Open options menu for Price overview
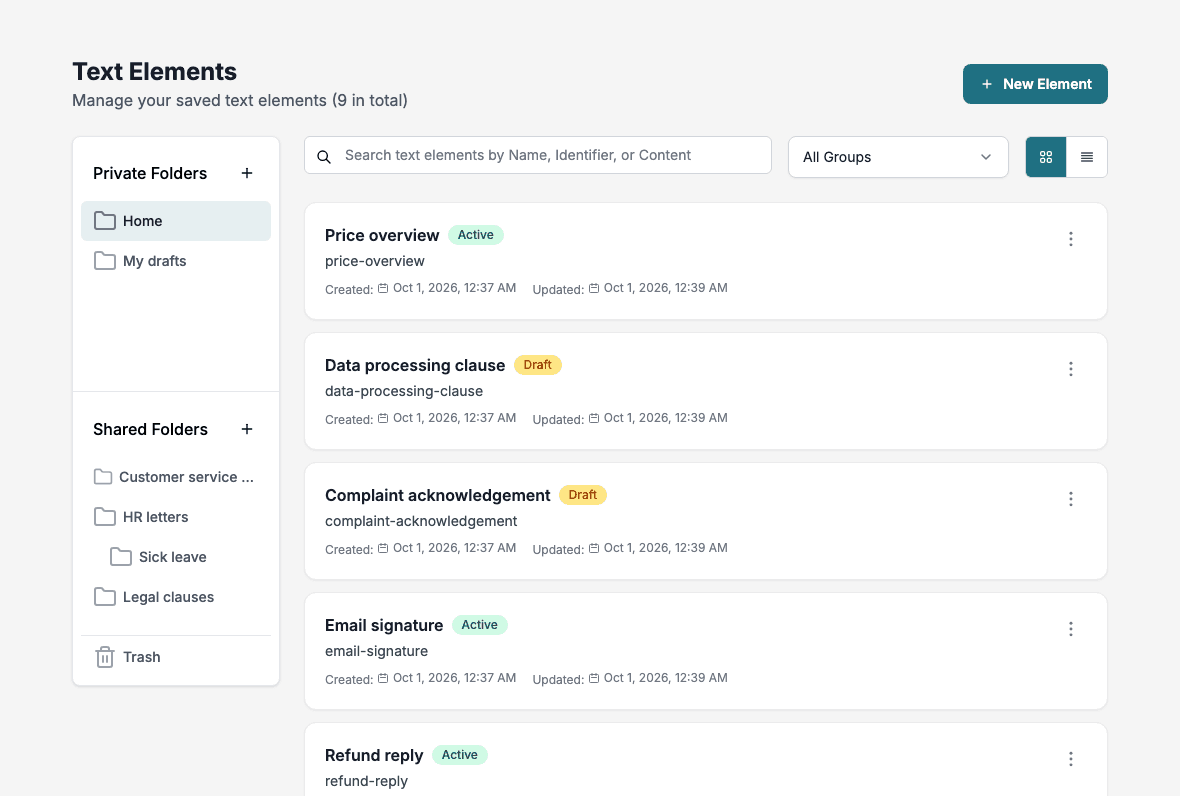Image resolution: width=1180 pixels, height=796 pixels. point(1070,239)
